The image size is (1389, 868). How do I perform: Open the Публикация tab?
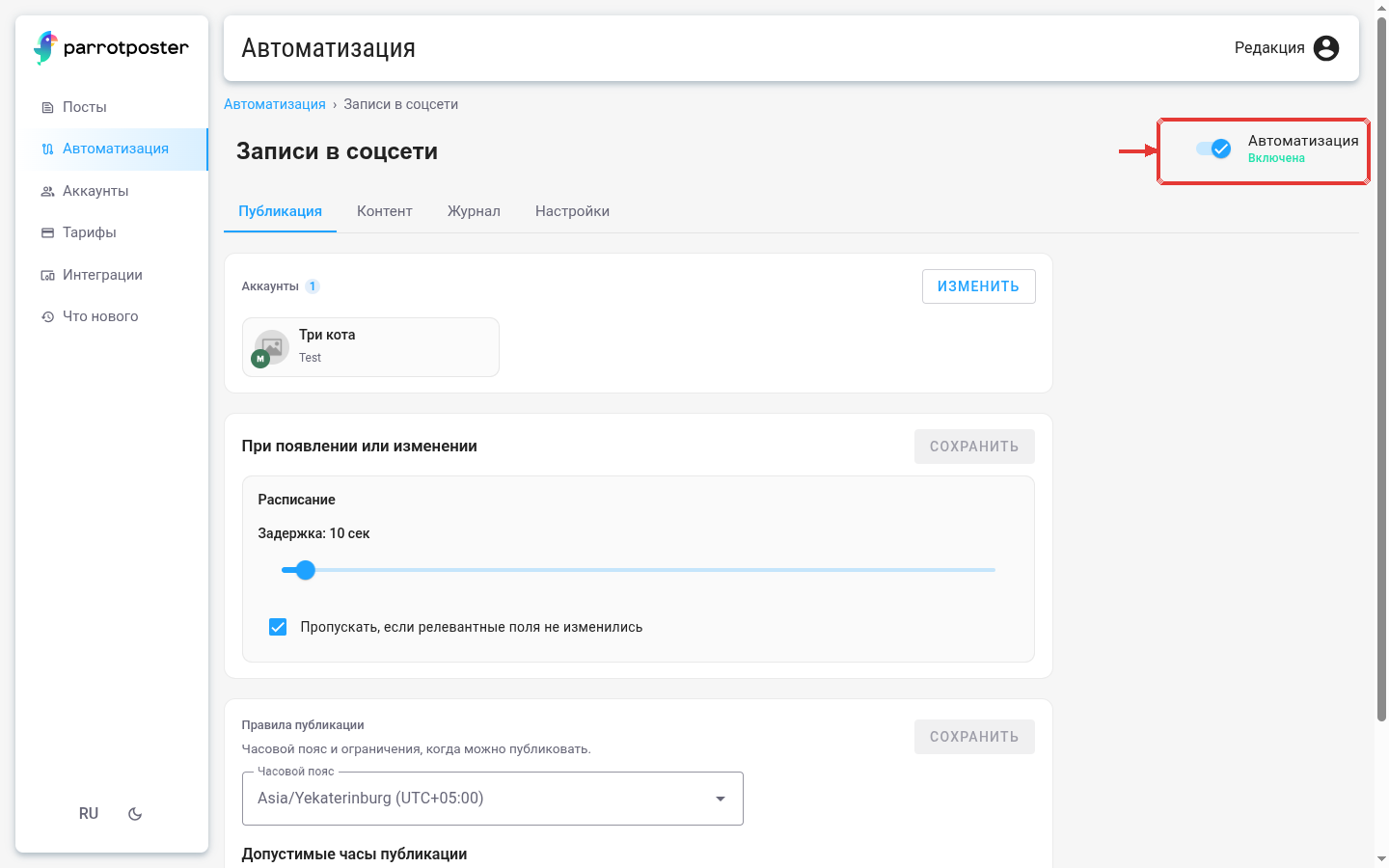[x=280, y=211]
